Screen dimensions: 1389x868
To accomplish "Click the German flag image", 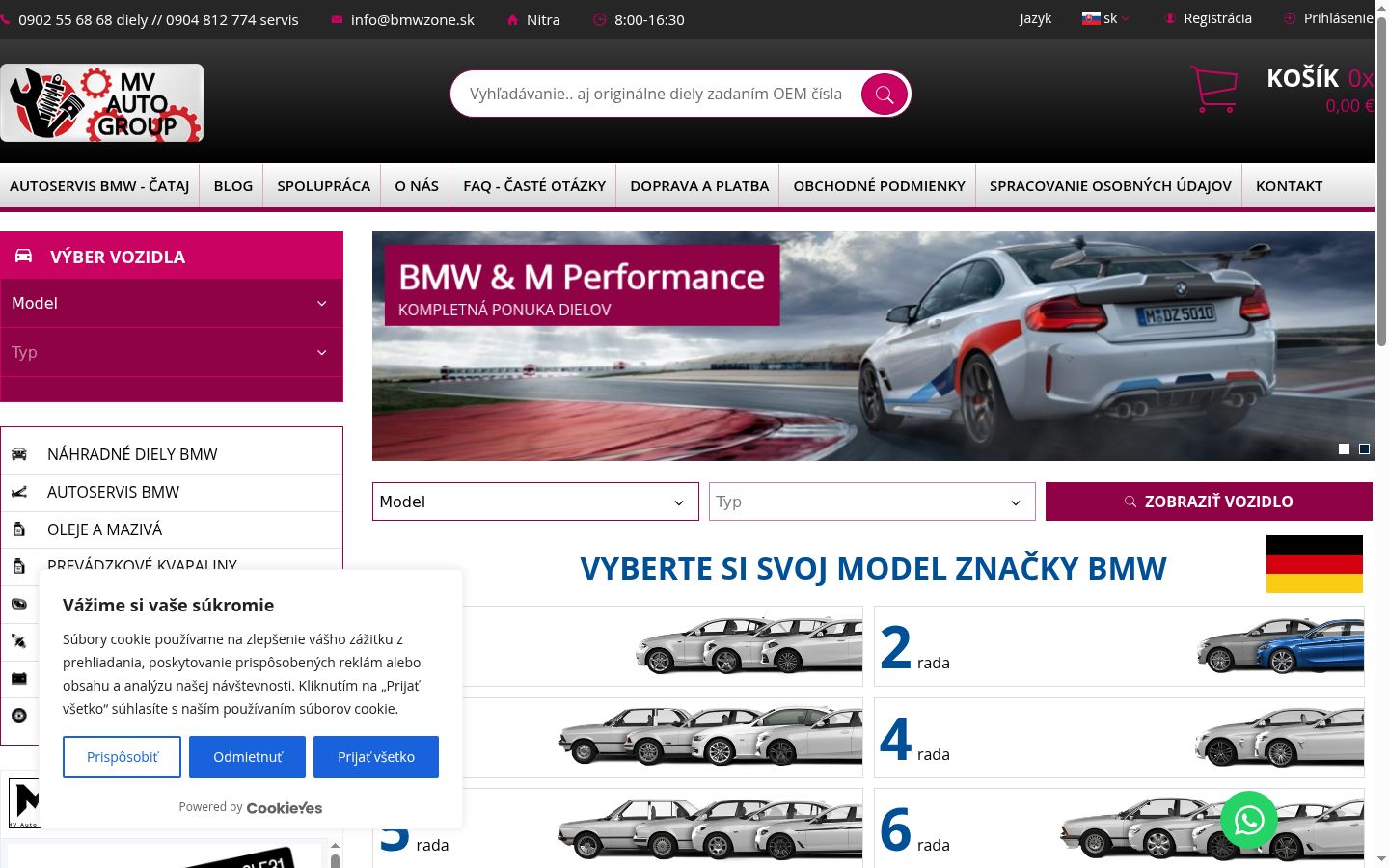I will tap(1315, 564).
